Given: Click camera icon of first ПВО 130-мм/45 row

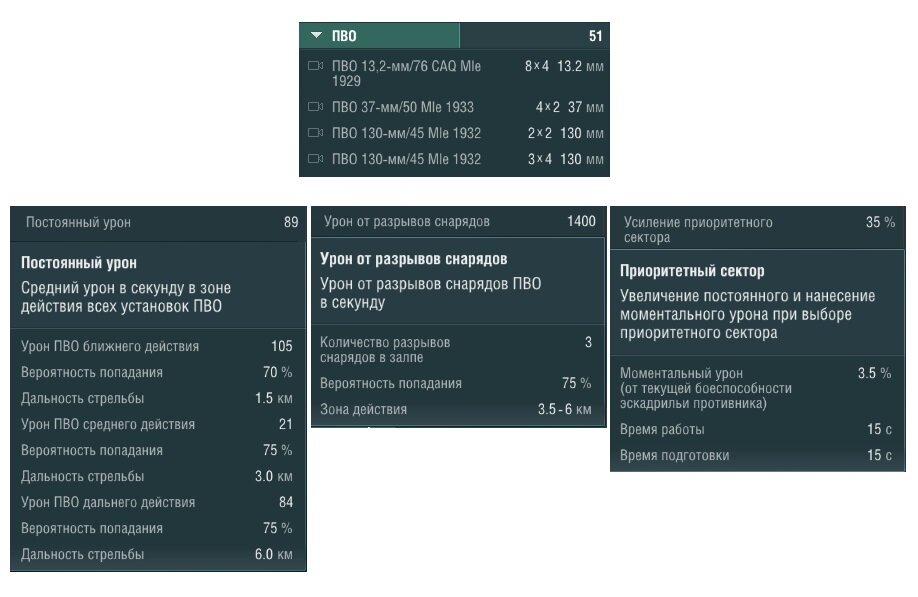Looking at the screenshot, I should click(x=316, y=133).
